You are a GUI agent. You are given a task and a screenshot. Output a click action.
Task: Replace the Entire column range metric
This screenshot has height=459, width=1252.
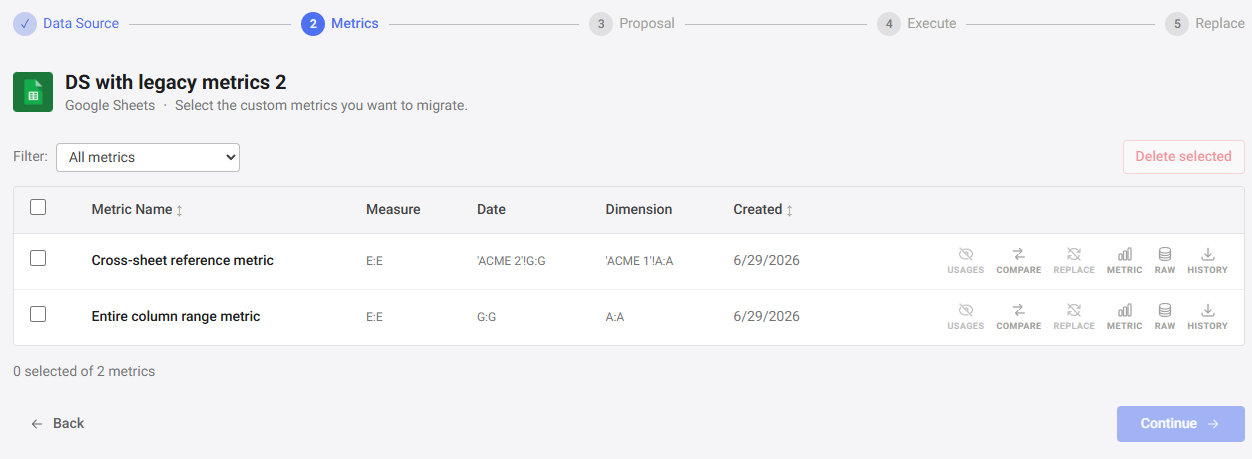point(1073,317)
